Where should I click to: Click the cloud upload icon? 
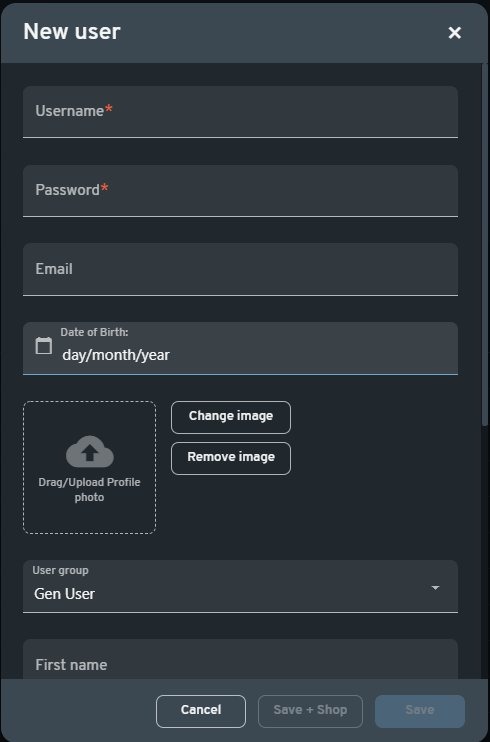(x=89, y=451)
